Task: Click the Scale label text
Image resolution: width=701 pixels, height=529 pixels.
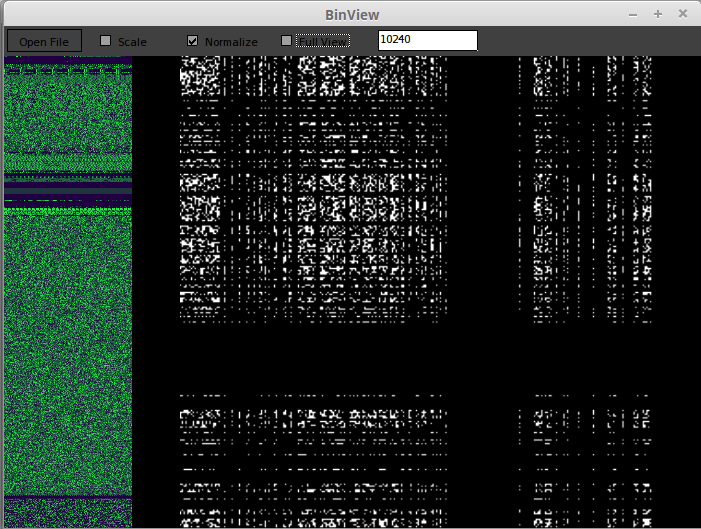Action: coord(132,42)
